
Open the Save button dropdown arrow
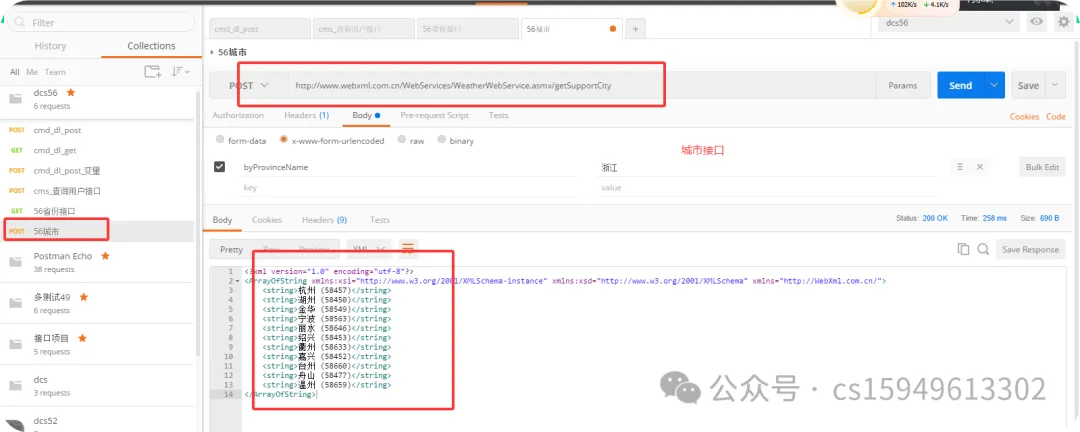click(1055, 85)
